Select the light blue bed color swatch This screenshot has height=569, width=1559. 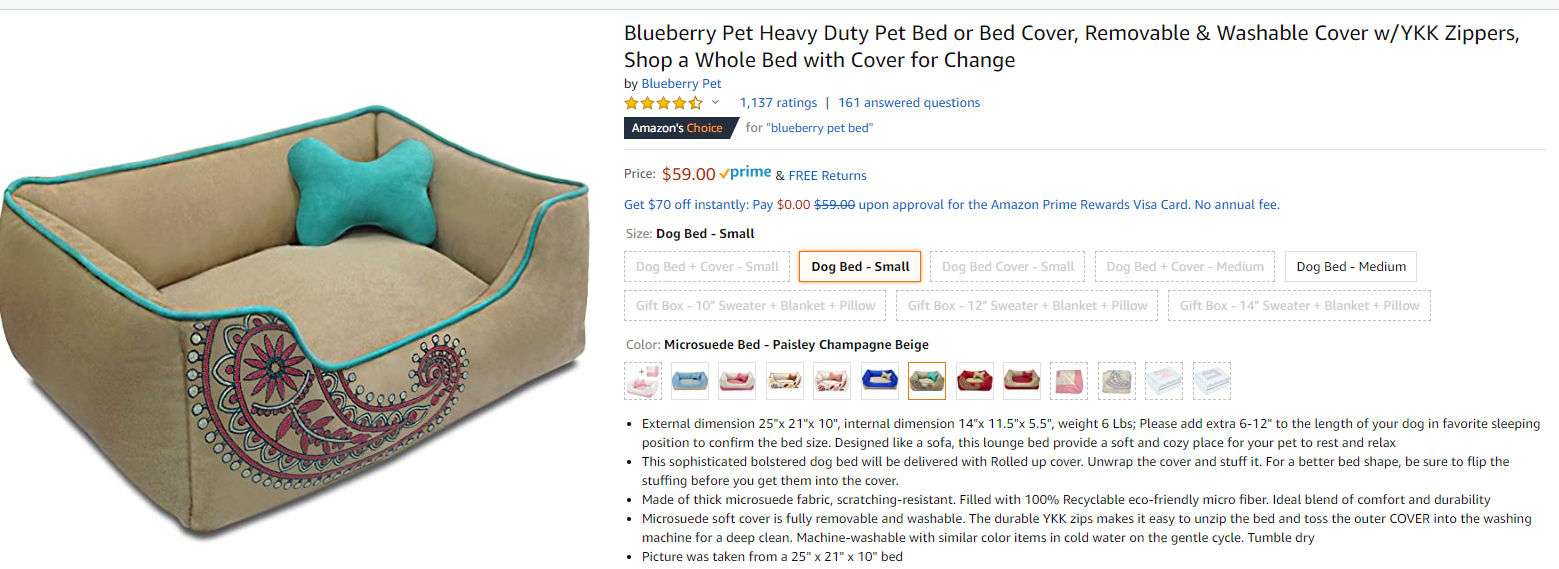click(690, 381)
